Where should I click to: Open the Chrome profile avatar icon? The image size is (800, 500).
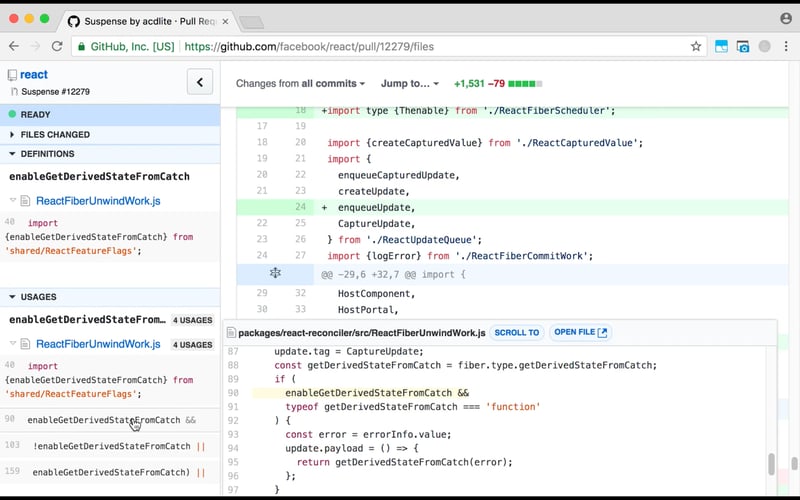point(786,18)
